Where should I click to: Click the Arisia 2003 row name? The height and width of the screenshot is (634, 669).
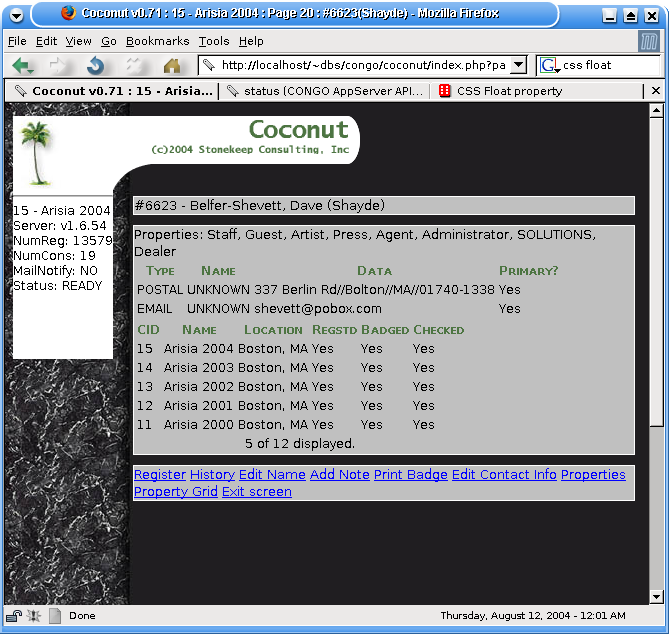click(x=198, y=367)
